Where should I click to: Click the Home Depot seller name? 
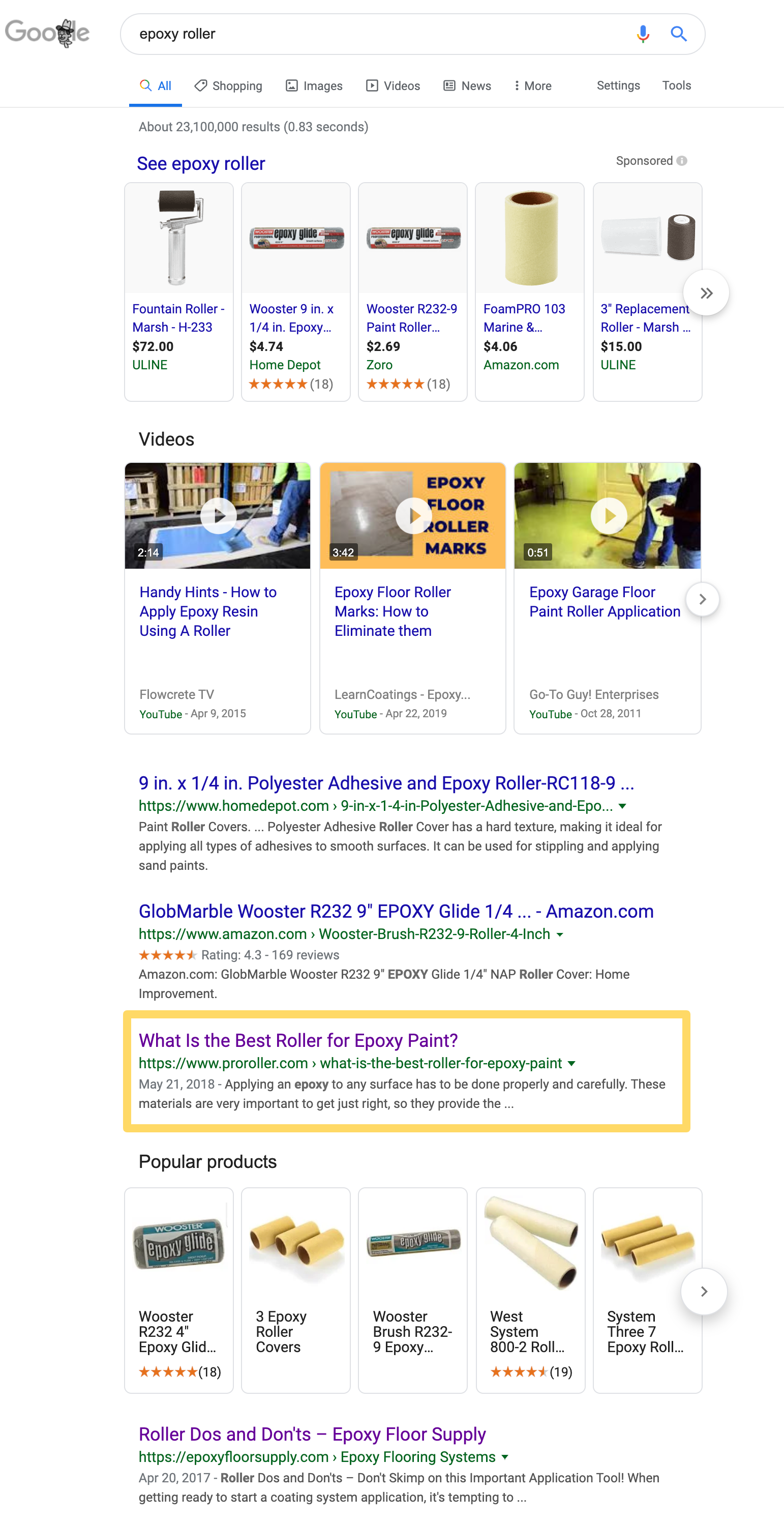(285, 365)
